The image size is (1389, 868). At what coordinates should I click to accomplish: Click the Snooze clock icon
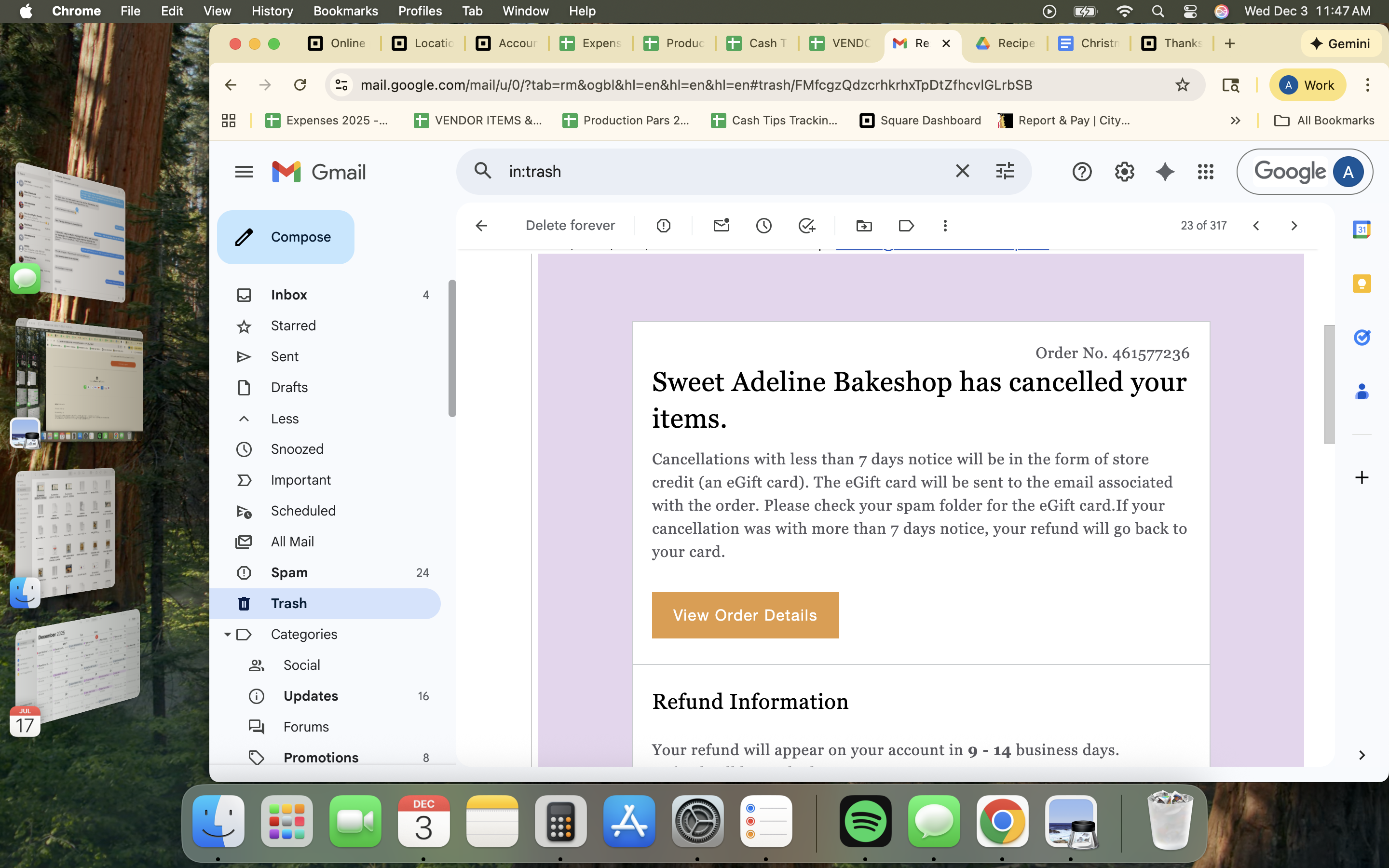click(x=763, y=226)
